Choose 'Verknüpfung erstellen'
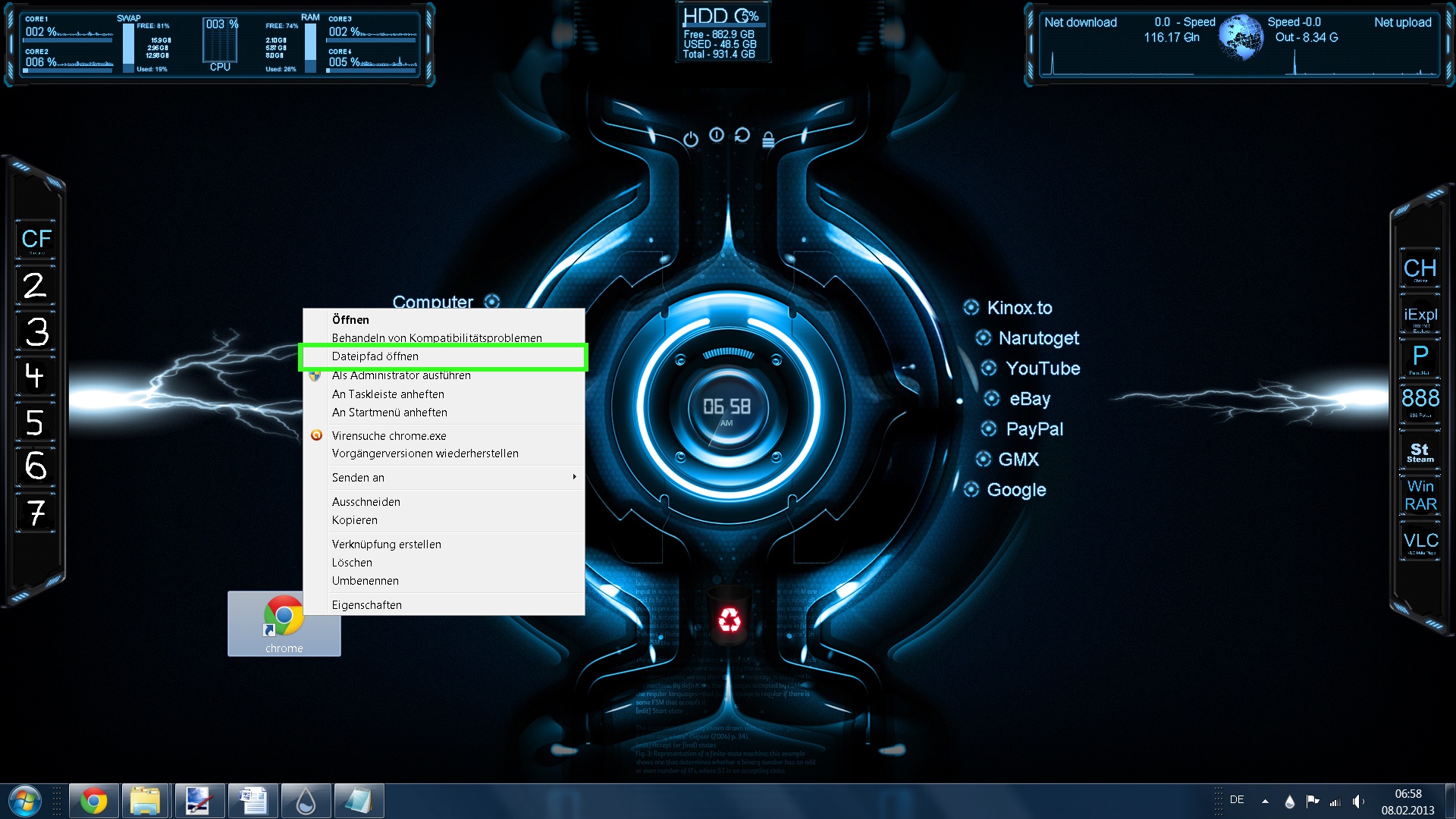 click(444, 544)
